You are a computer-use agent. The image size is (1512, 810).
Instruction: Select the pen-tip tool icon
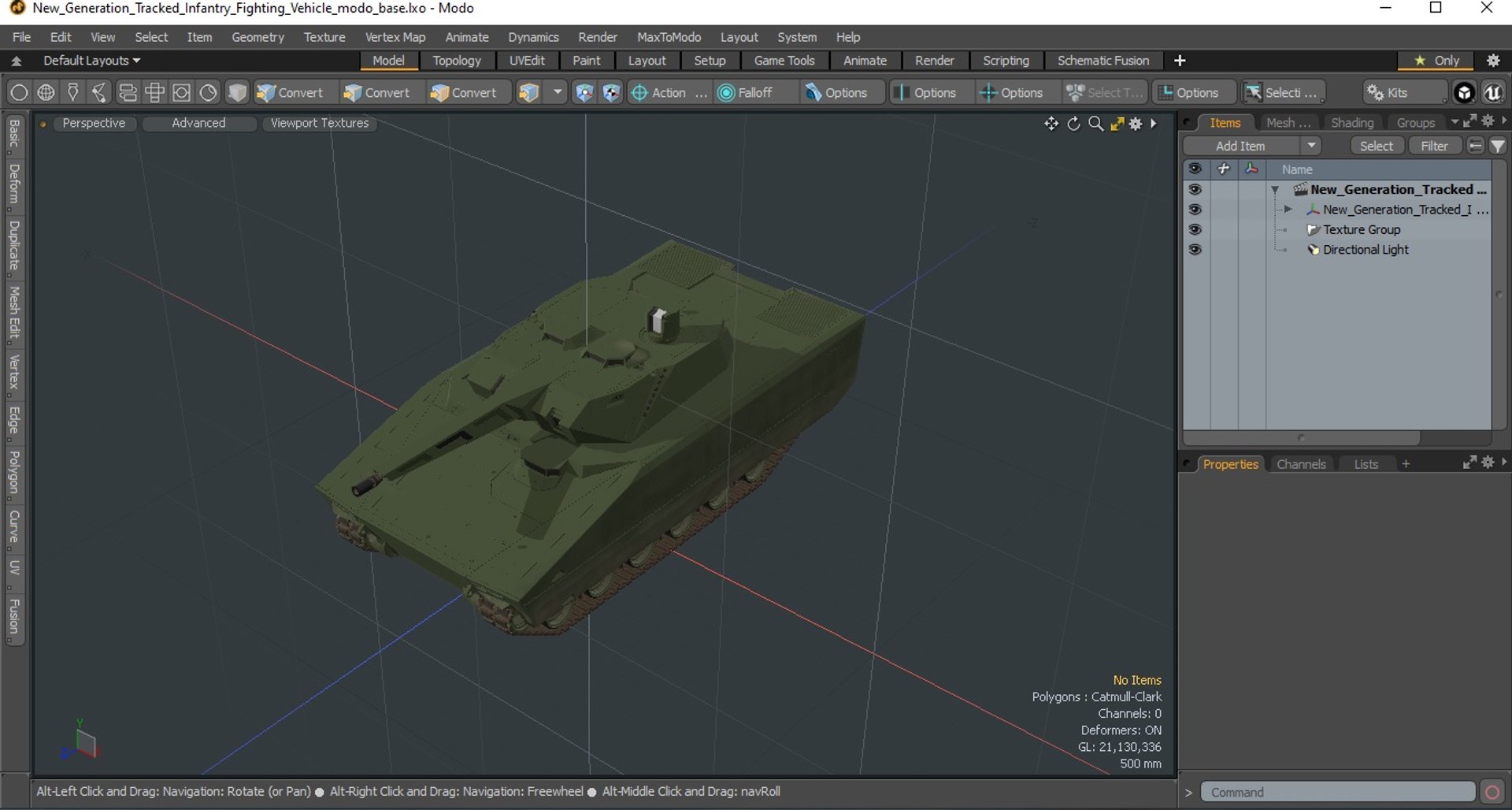(73, 92)
